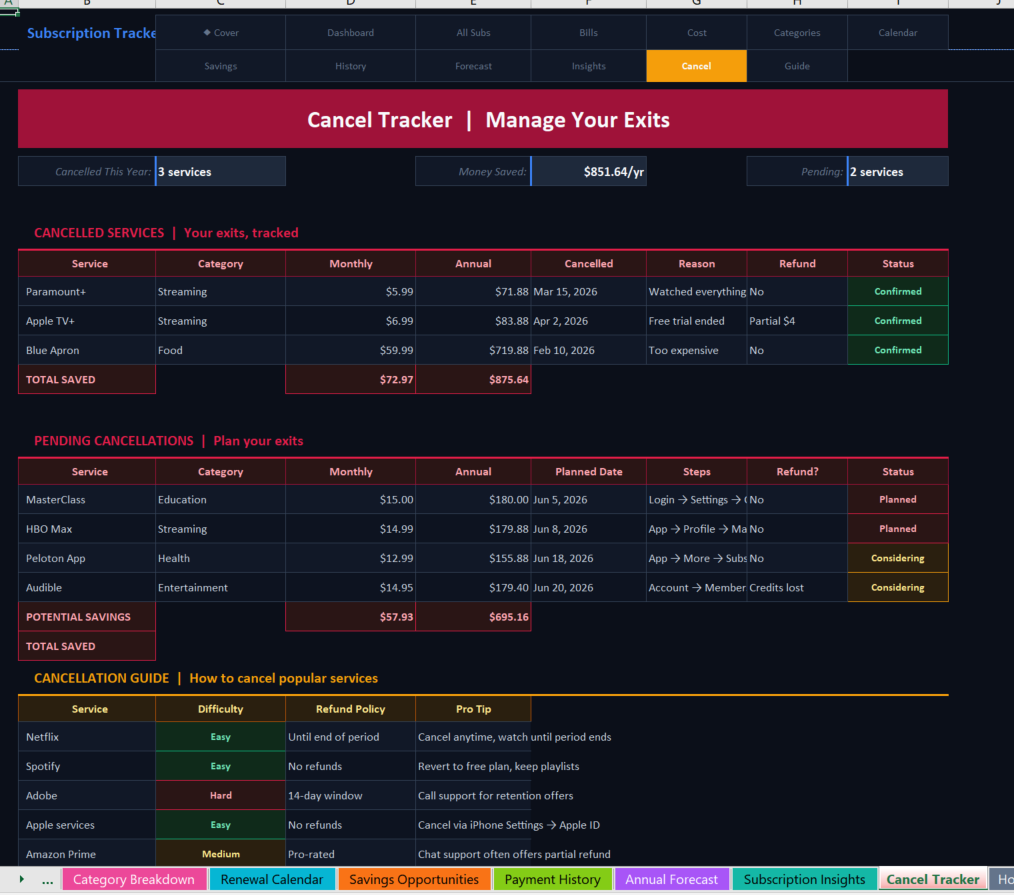The height and width of the screenshot is (895, 1014).
Task: Select the Hard difficulty cell for Adobe
Action: pos(221,795)
